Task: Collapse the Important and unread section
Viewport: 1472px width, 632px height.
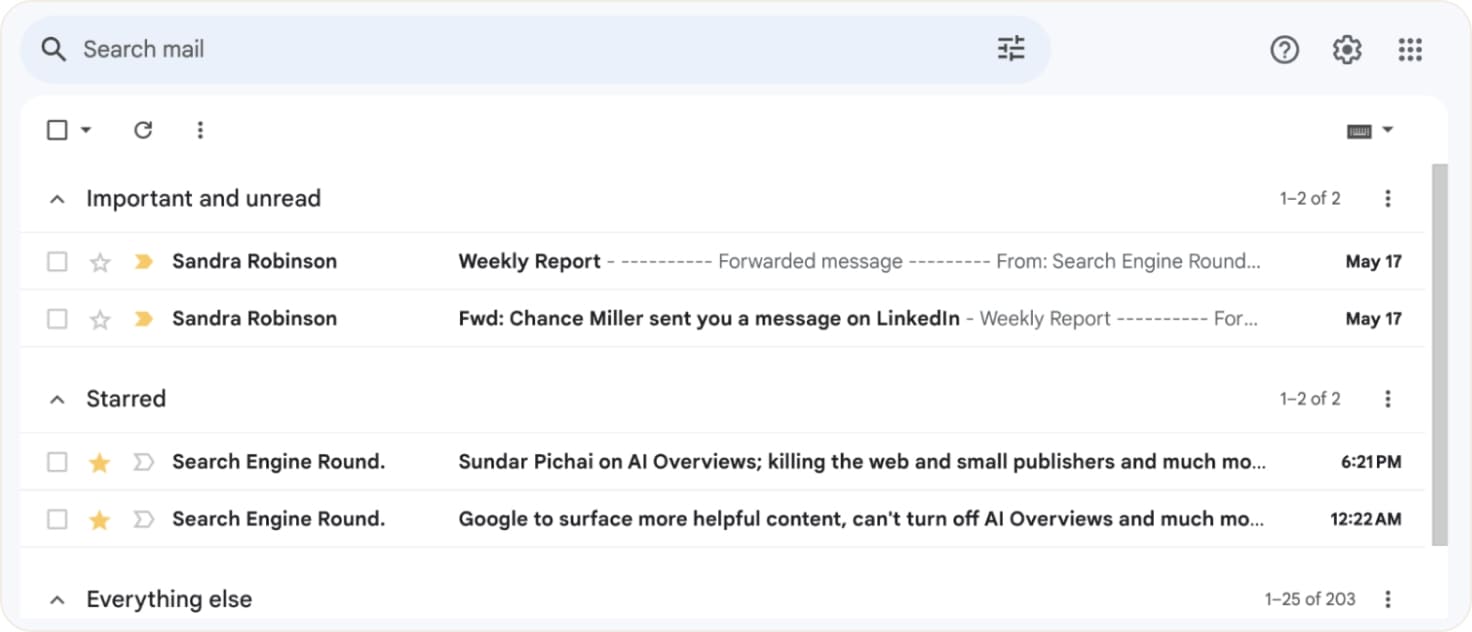Action: click(x=55, y=198)
